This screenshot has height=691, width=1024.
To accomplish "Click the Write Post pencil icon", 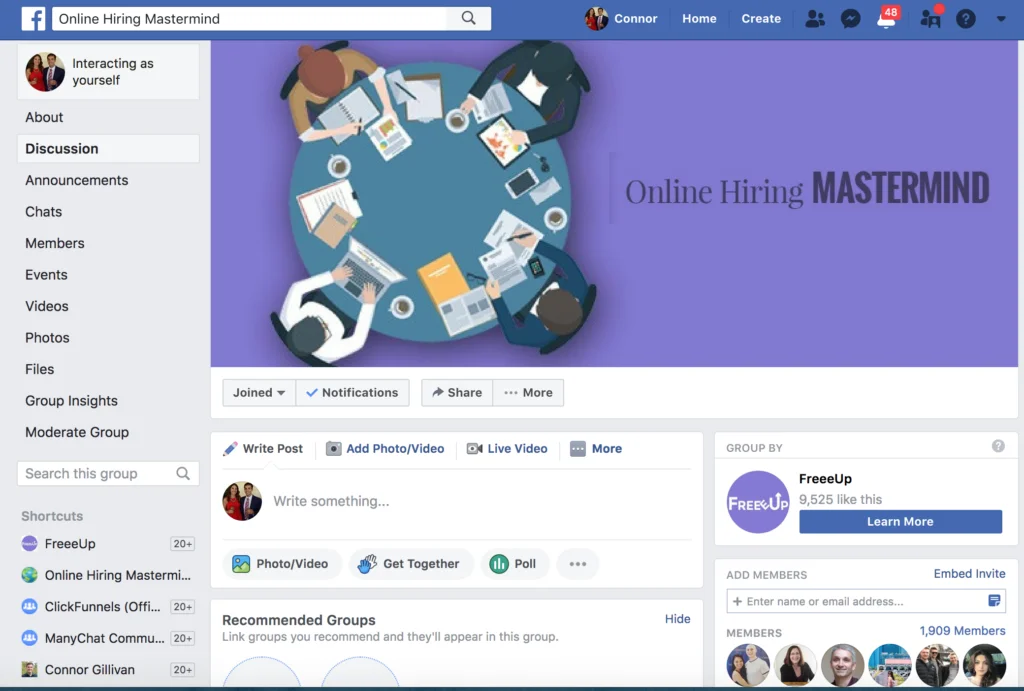I will click(230, 449).
